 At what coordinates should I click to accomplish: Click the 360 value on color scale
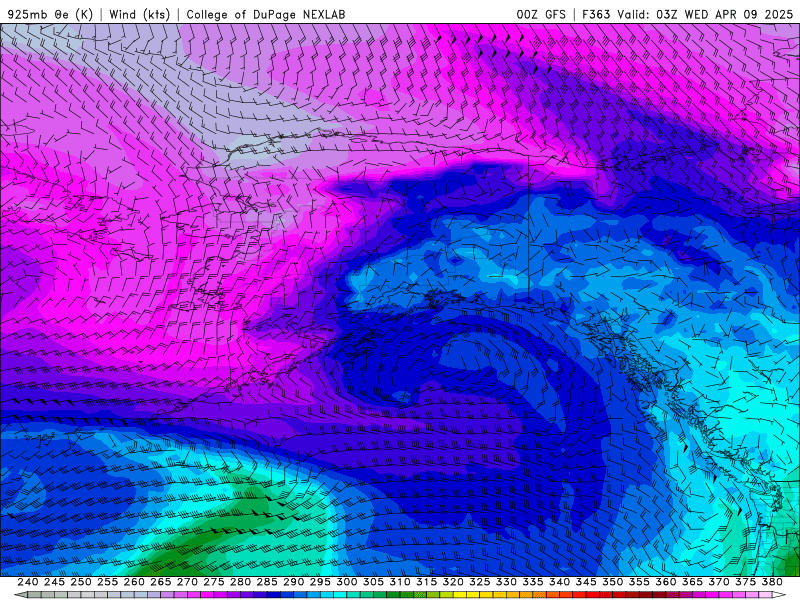[x=665, y=582]
